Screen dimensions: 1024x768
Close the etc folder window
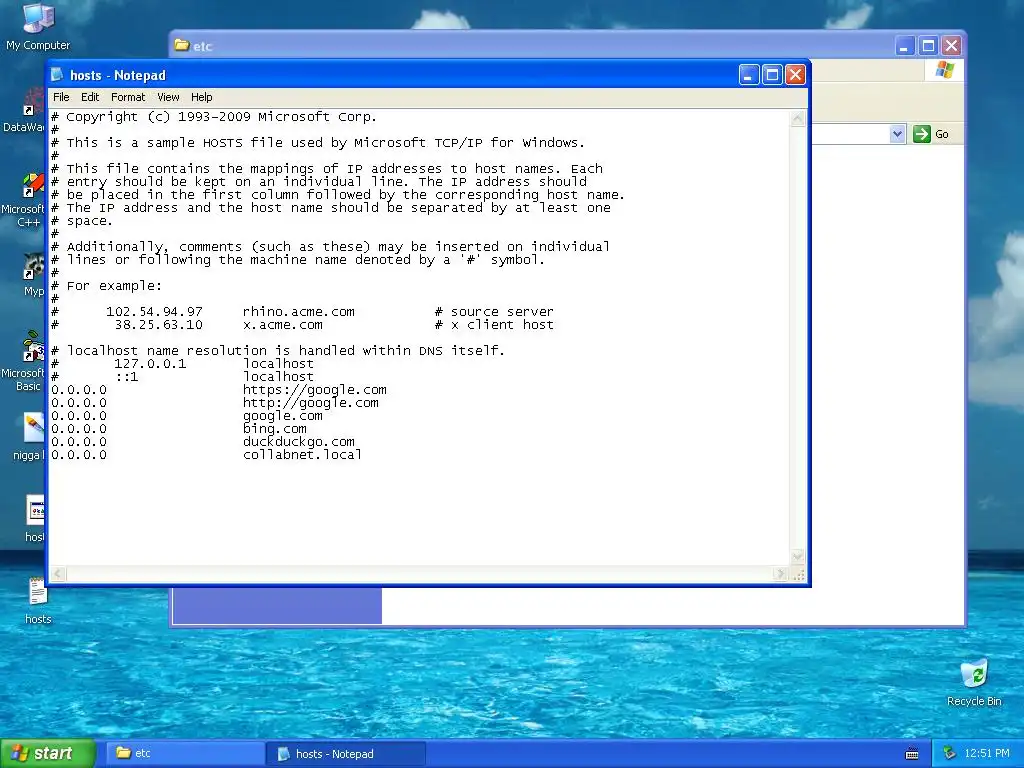(x=952, y=46)
